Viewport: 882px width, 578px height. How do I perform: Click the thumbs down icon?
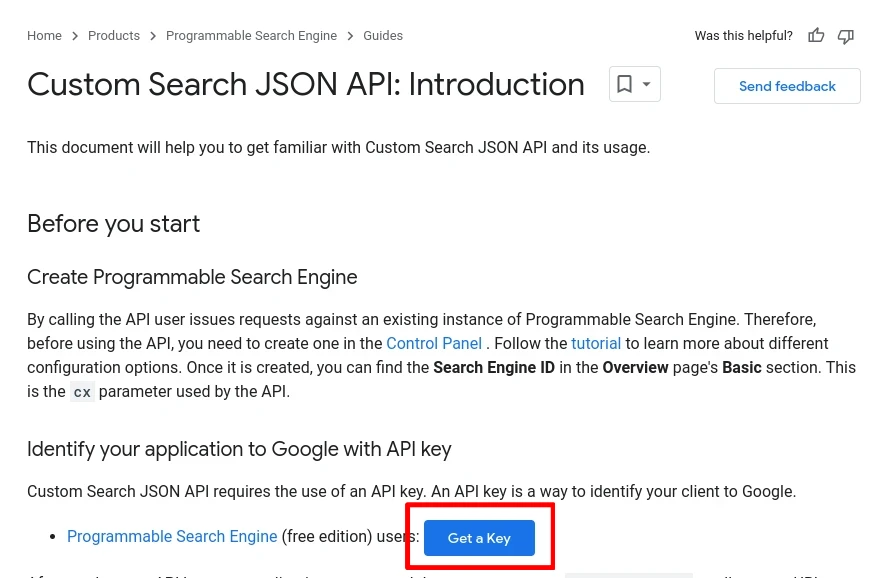(x=846, y=36)
